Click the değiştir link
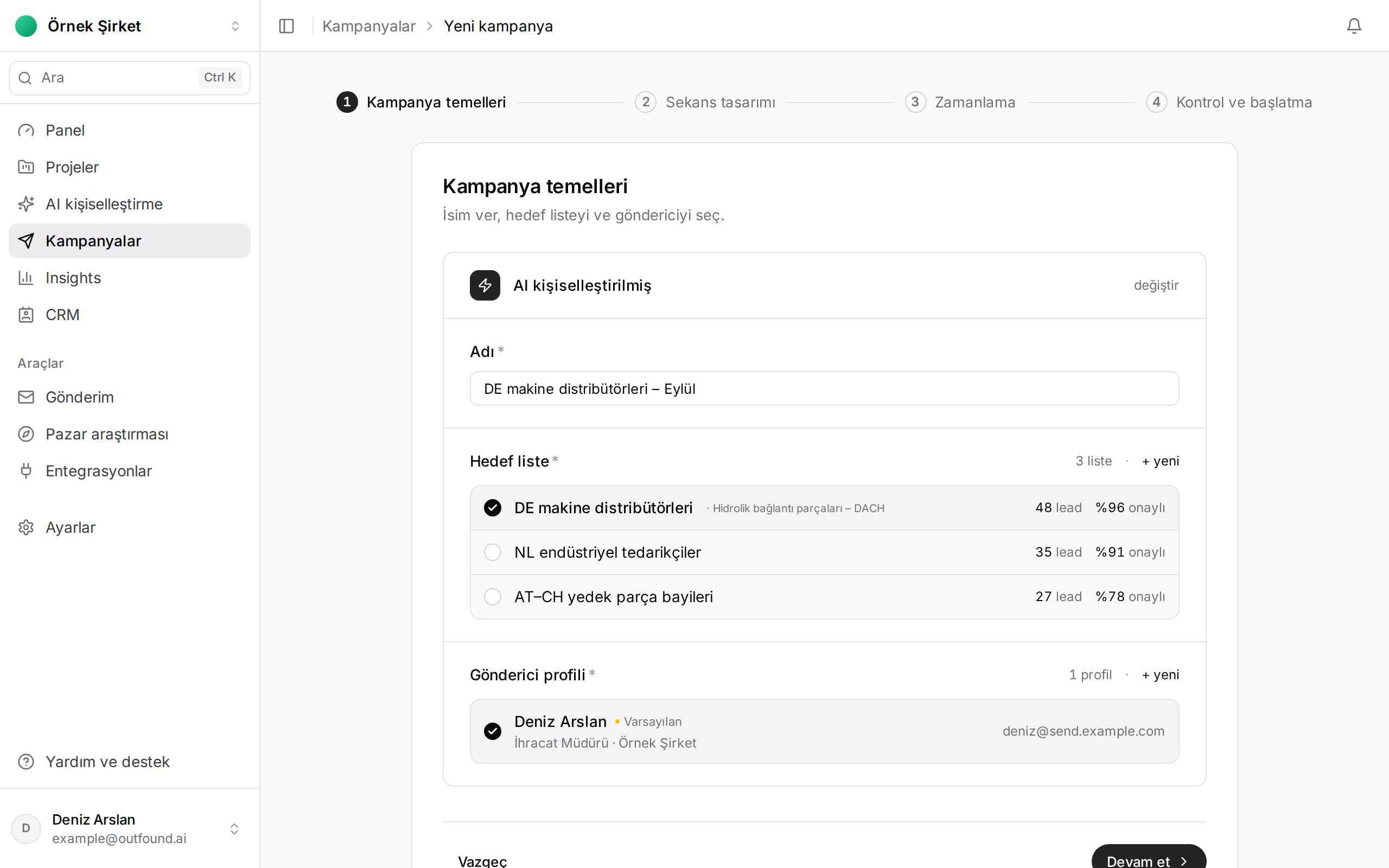 click(x=1156, y=285)
